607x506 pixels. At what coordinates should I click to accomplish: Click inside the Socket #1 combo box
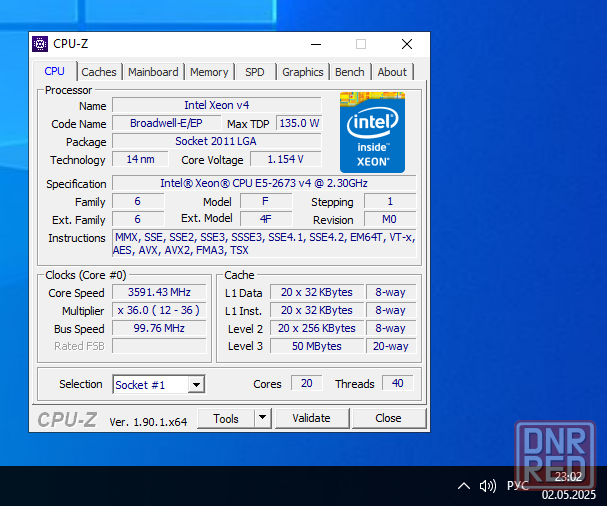pyautogui.click(x=151, y=384)
